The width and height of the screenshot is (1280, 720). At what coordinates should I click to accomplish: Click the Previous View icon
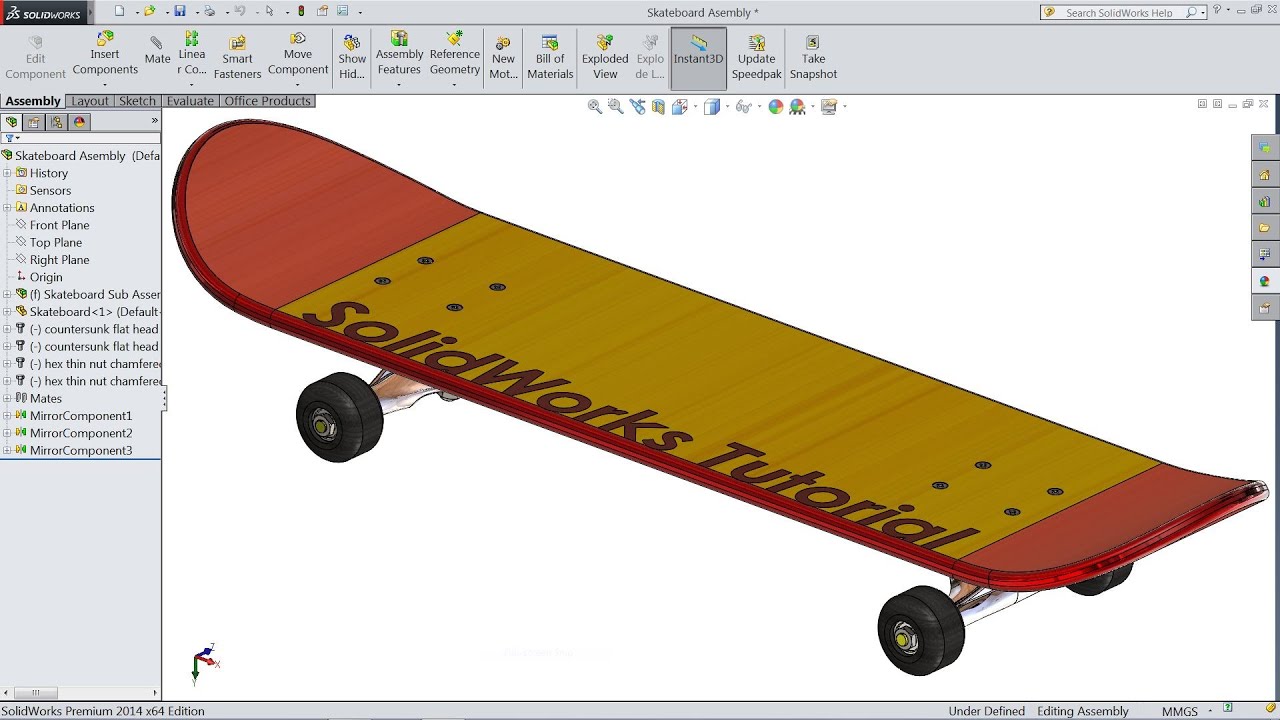(x=637, y=106)
